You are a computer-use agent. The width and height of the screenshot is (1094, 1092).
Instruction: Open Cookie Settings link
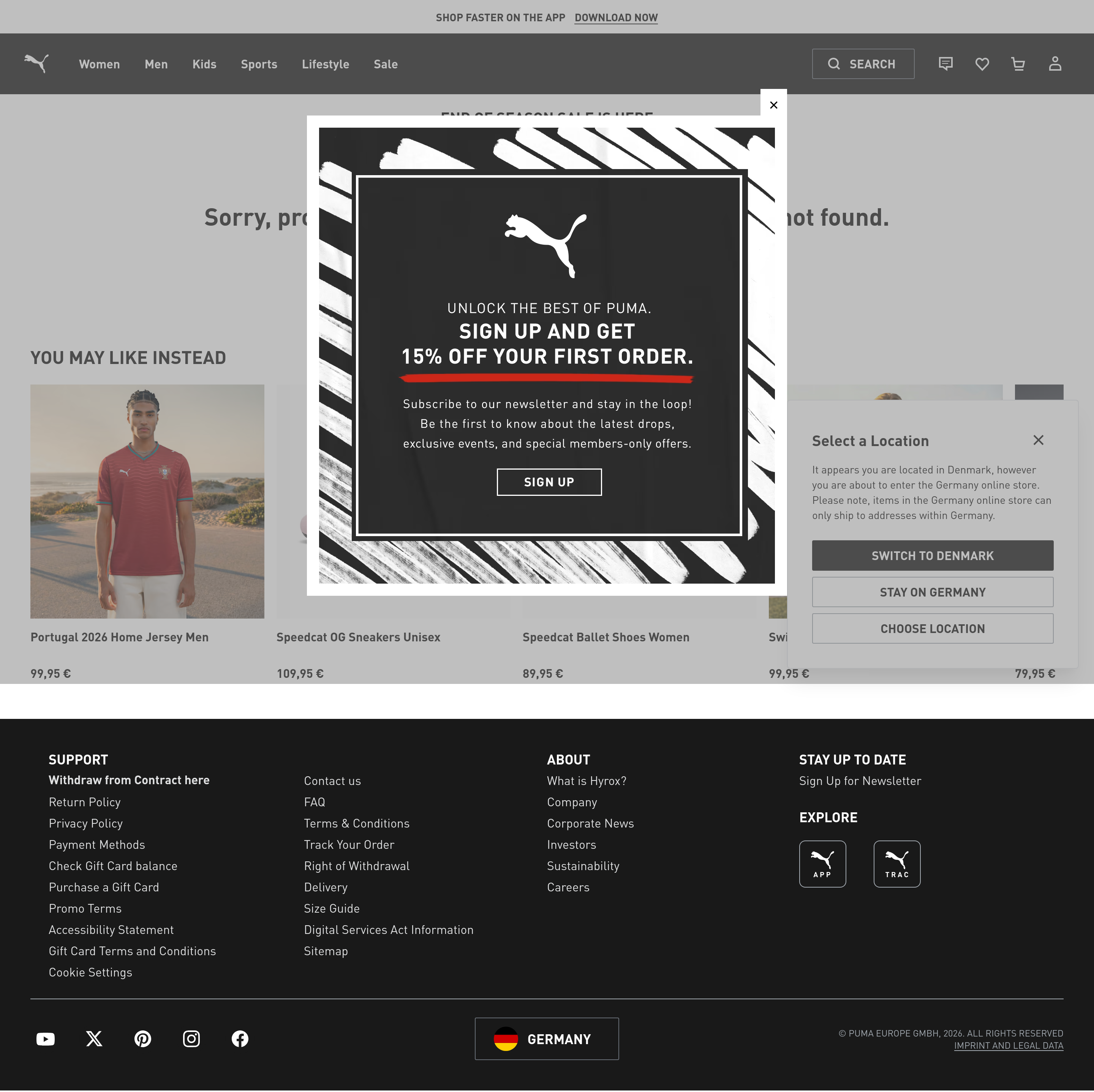[91, 972]
